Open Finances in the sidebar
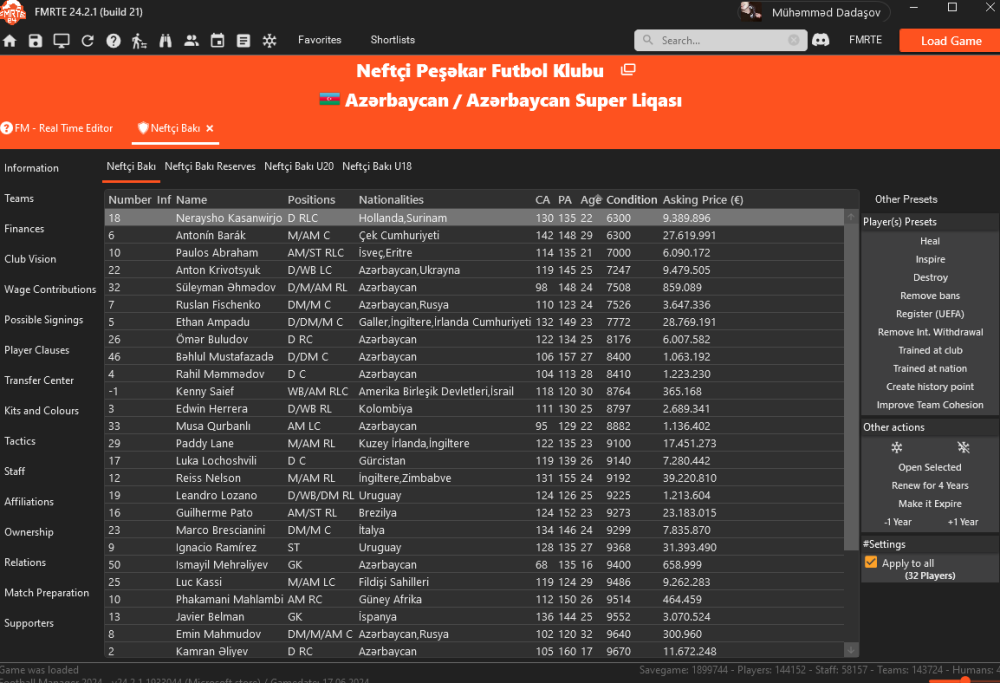 24,229
